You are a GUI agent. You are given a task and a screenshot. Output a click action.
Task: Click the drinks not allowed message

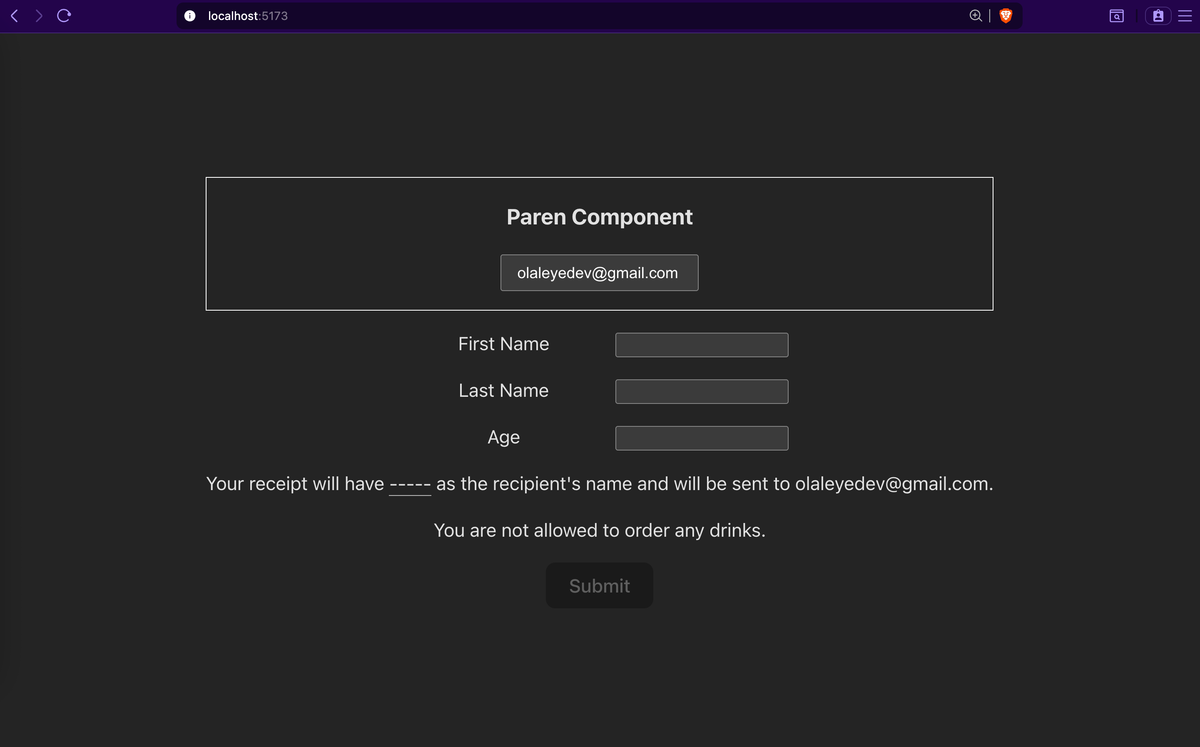pos(599,530)
